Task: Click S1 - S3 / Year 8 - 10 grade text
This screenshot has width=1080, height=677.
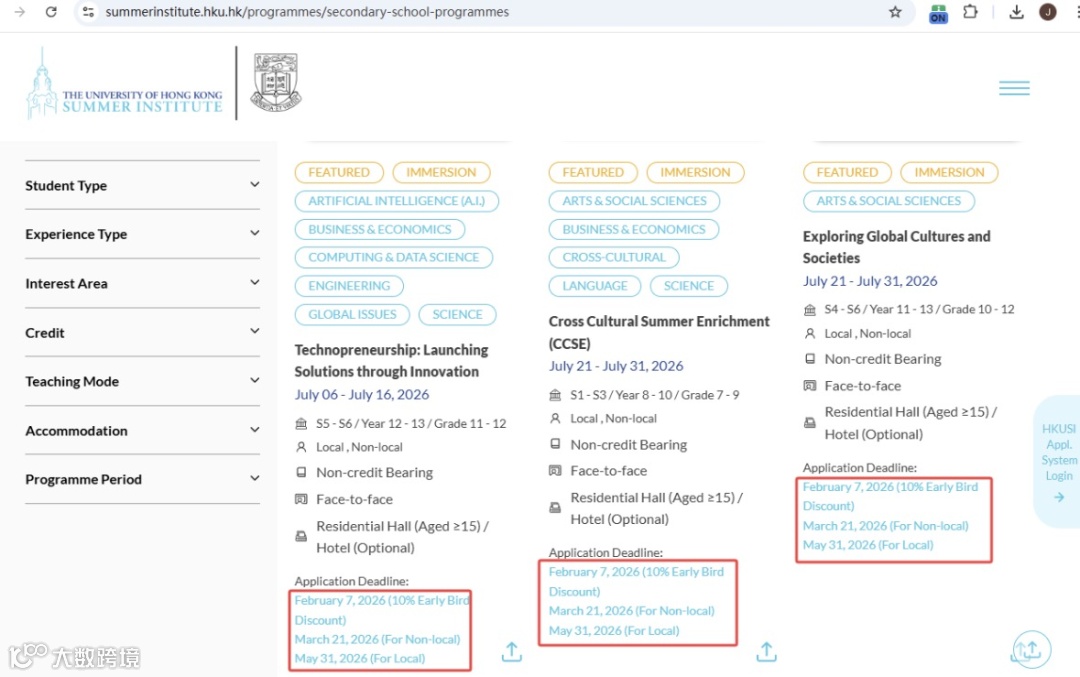Action: [x=654, y=395]
